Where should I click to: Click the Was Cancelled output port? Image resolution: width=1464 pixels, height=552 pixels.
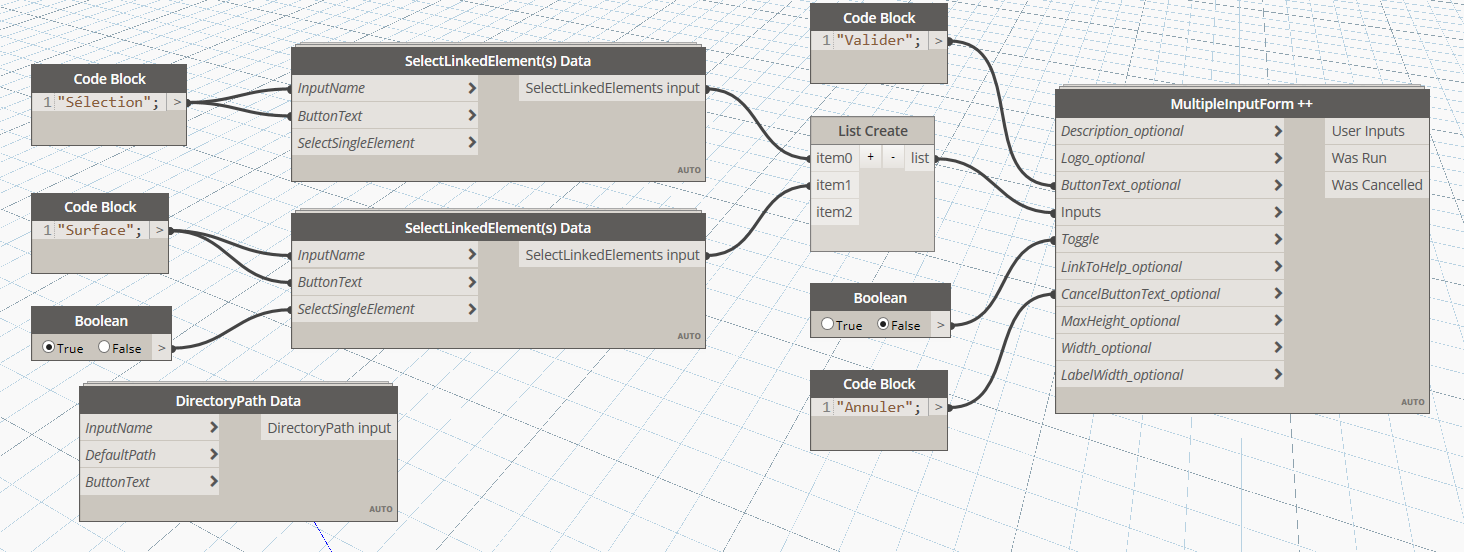pyautogui.click(x=1376, y=185)
